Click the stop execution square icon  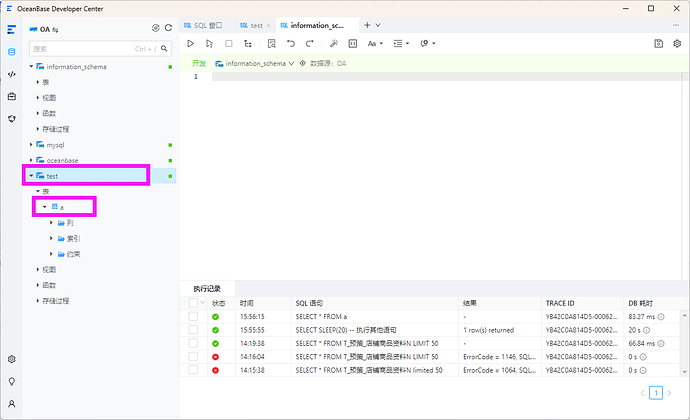pyautogui.click(x=229, y=43)
